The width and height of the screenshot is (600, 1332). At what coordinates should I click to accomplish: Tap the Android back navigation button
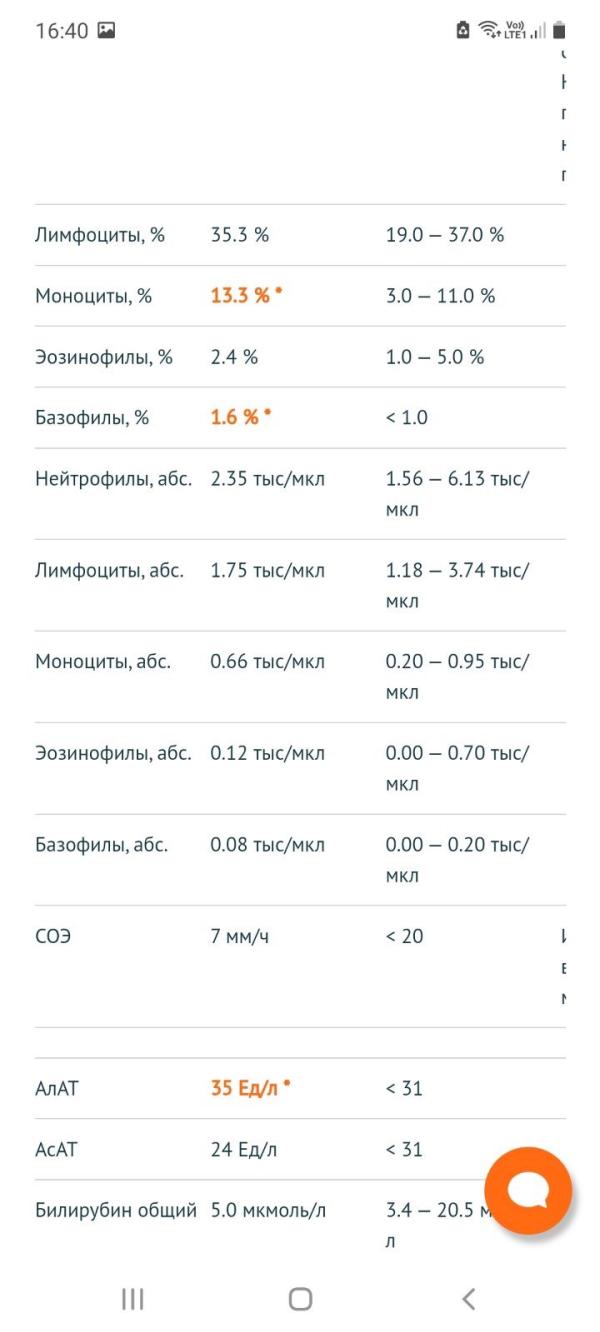pyautogui.click(x=468, y=1298)
